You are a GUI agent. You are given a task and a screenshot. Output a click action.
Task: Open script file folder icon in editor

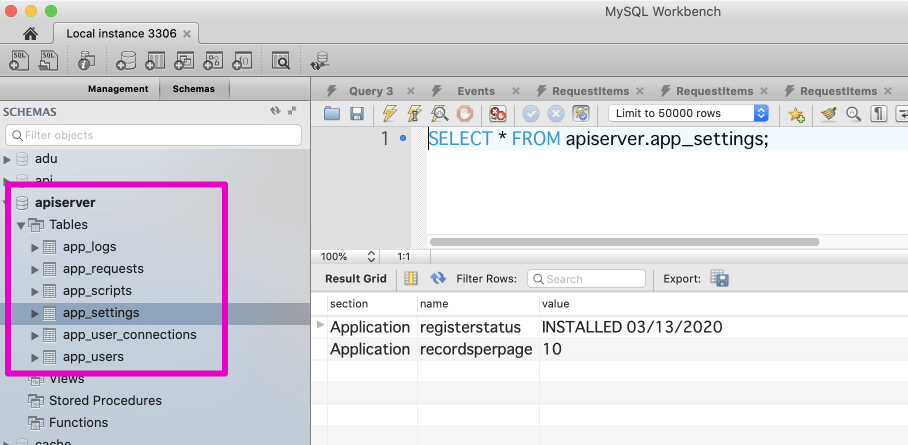(332, 113)
